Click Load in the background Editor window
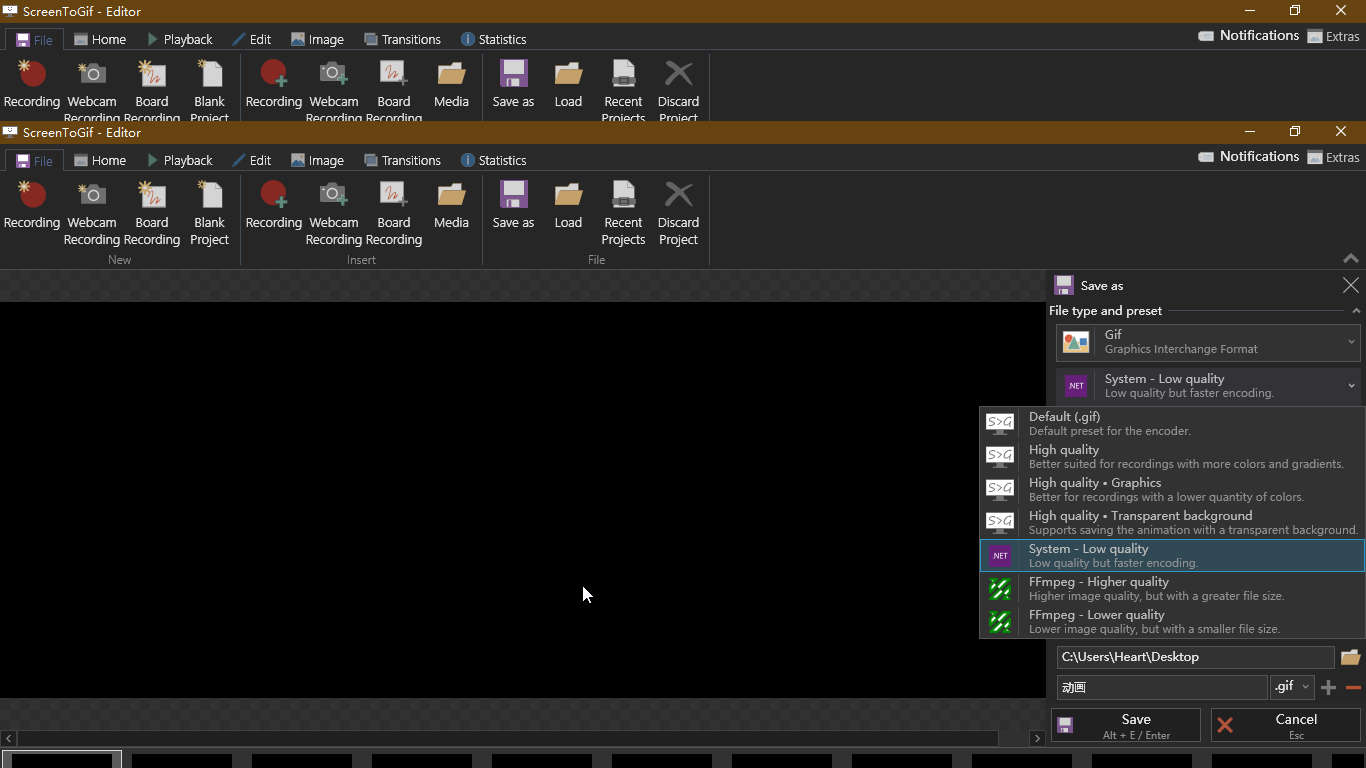This screenshot has width=1366, height=768. (x=568, y=84)
